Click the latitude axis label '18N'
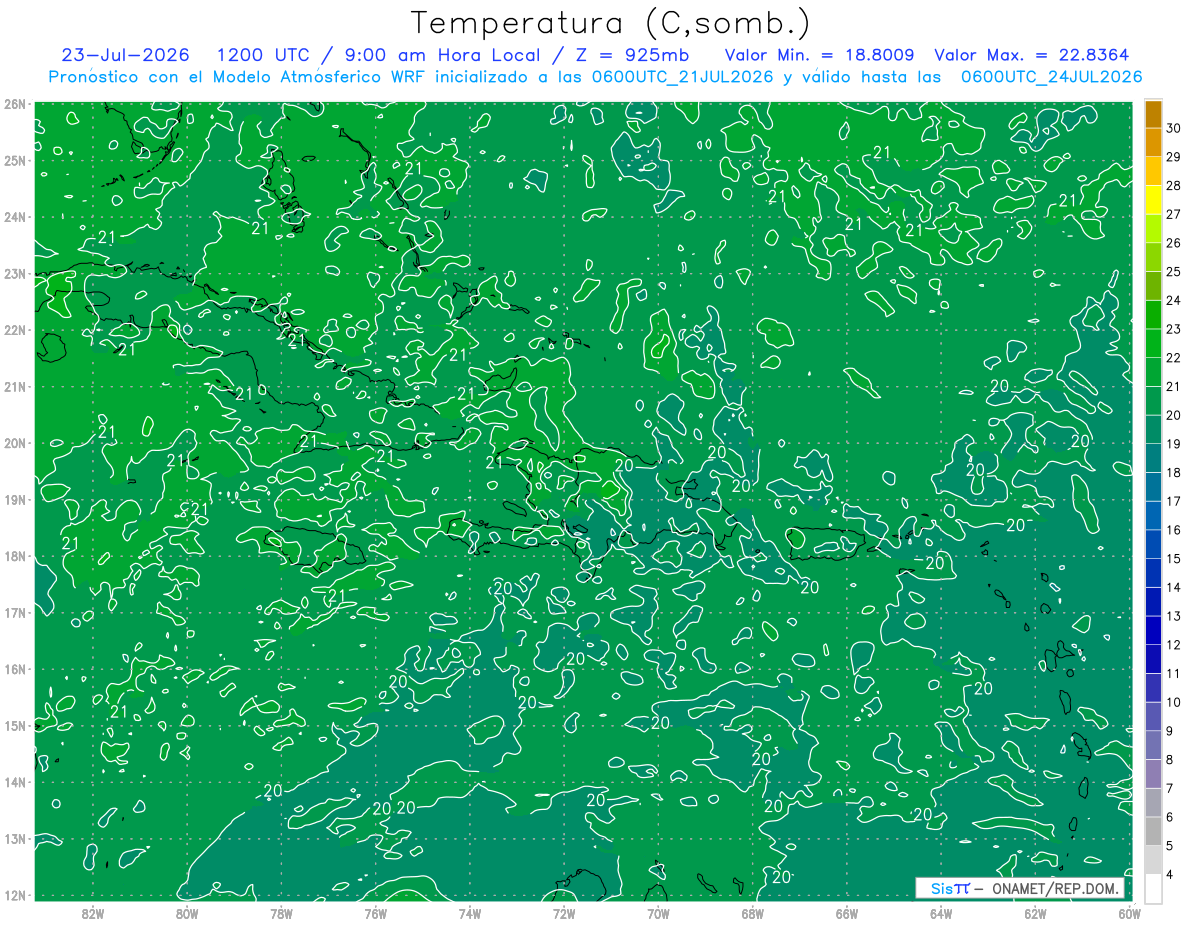 click(14, 556)
